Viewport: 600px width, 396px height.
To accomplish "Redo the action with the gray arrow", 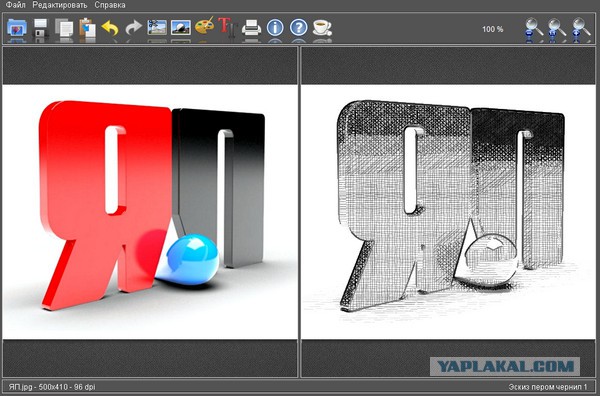I will 134,28.
